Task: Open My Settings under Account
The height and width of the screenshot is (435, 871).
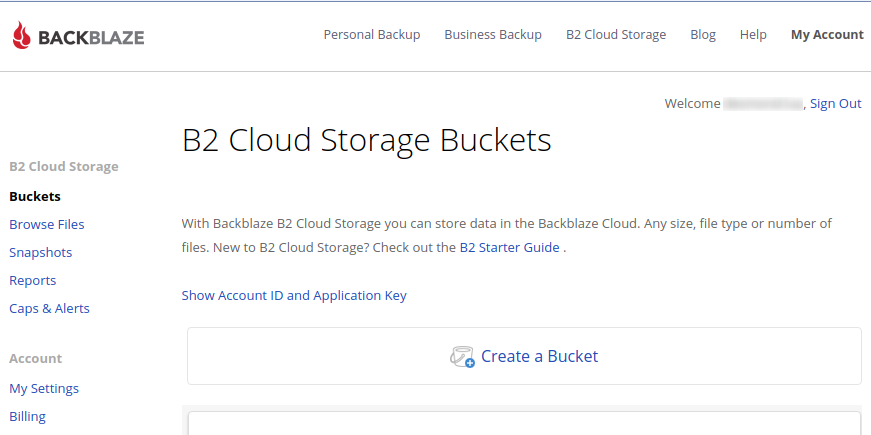Action: 44,388
